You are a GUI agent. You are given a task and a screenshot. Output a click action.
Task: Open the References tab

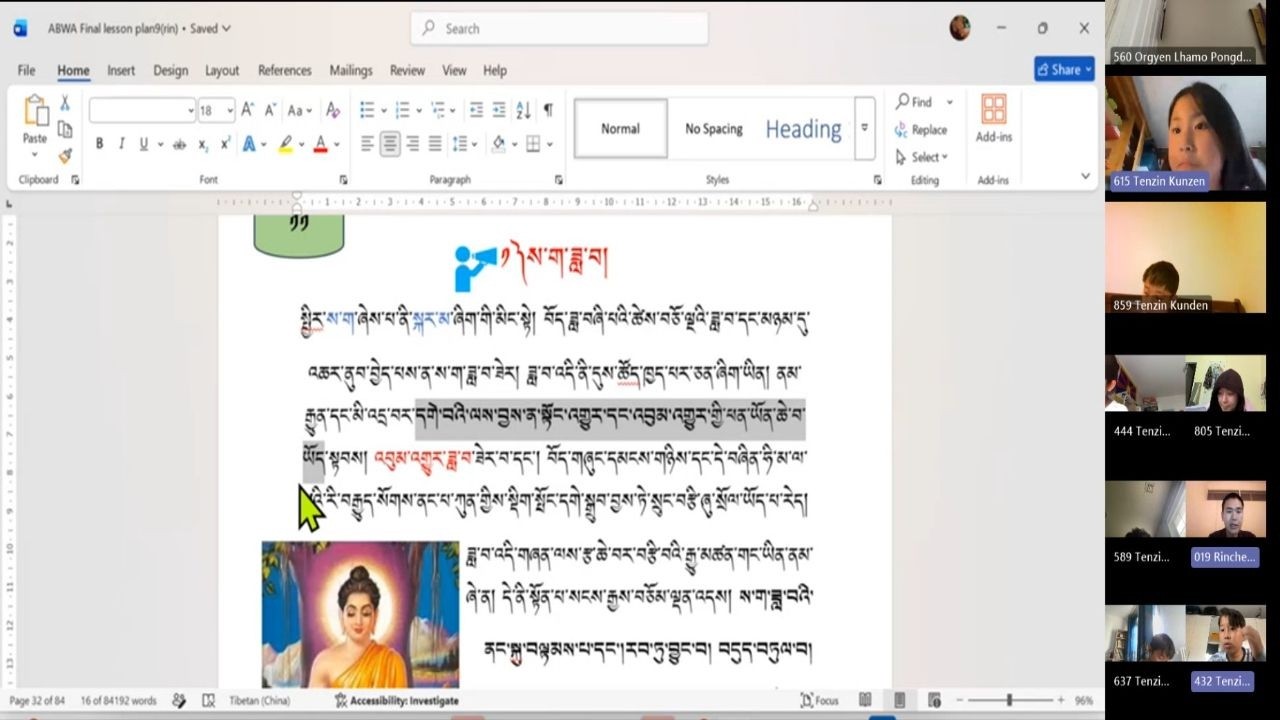[x=284, y=70]
